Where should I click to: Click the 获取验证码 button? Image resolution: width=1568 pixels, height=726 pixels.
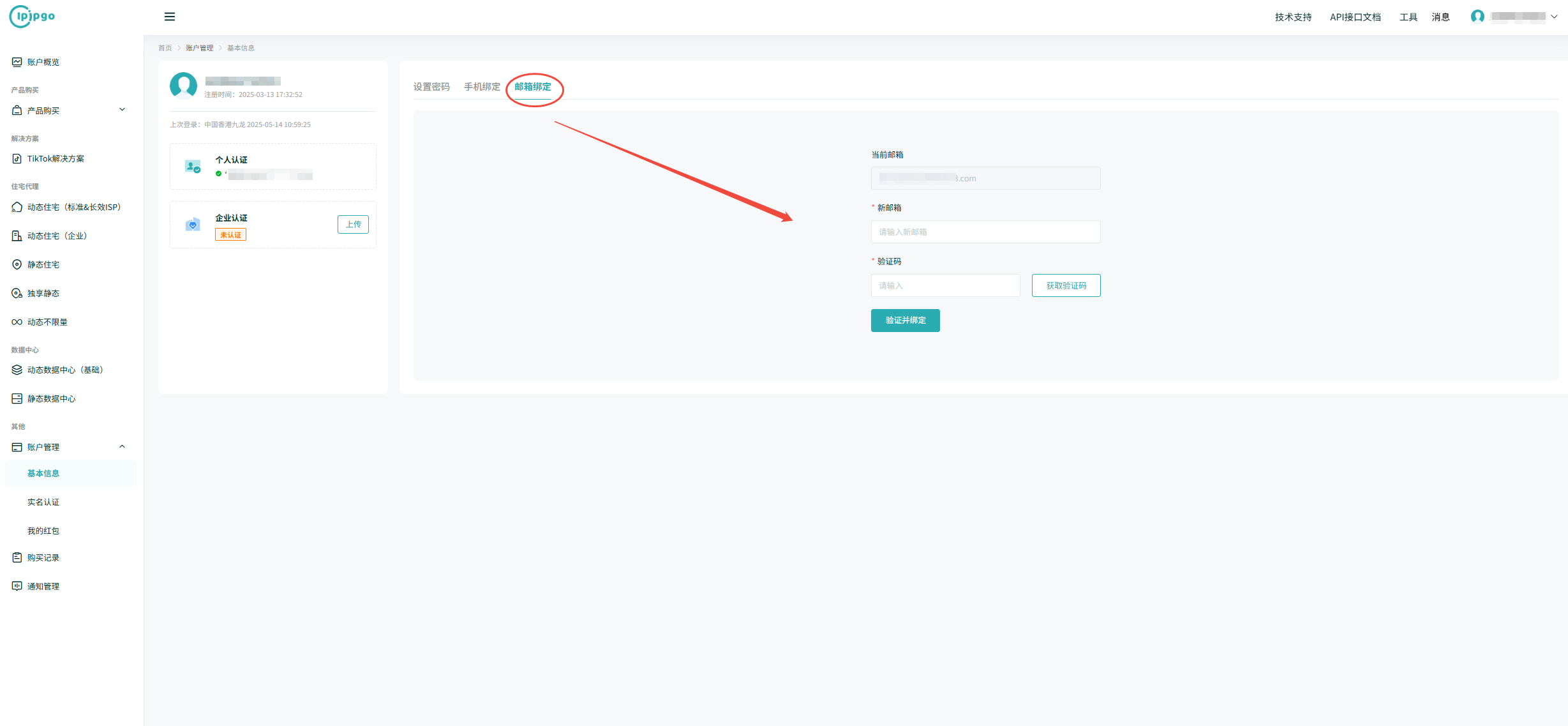click(1066, 285)
